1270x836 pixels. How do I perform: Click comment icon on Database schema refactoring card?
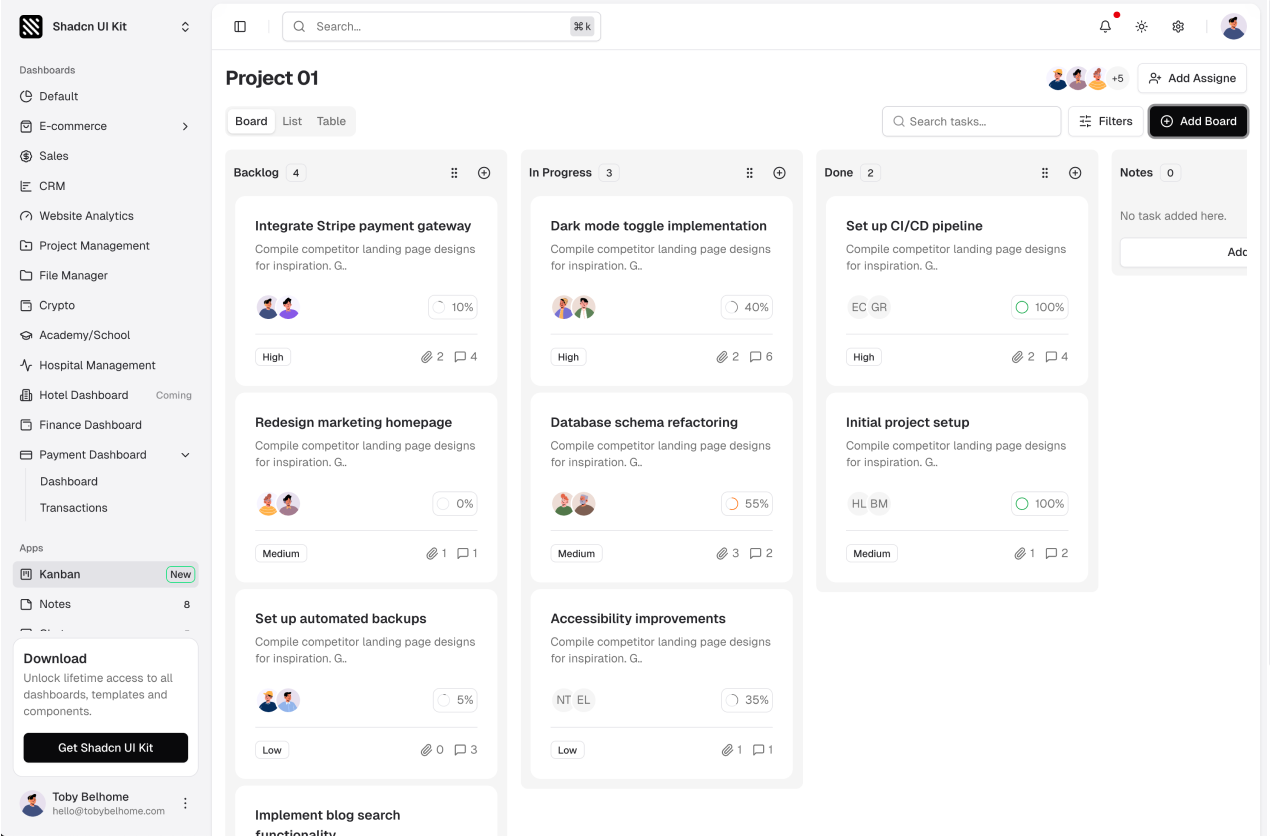point(755,553)
